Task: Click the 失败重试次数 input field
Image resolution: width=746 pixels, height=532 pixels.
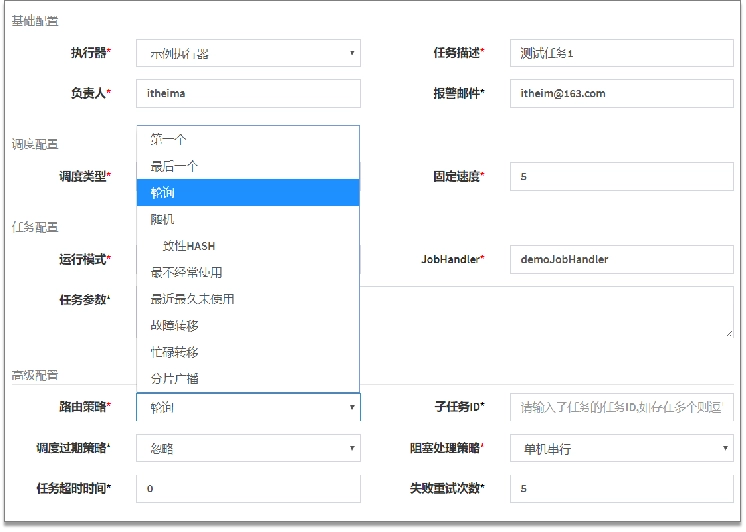Action: pyautogui.click(x=621, y=488)
